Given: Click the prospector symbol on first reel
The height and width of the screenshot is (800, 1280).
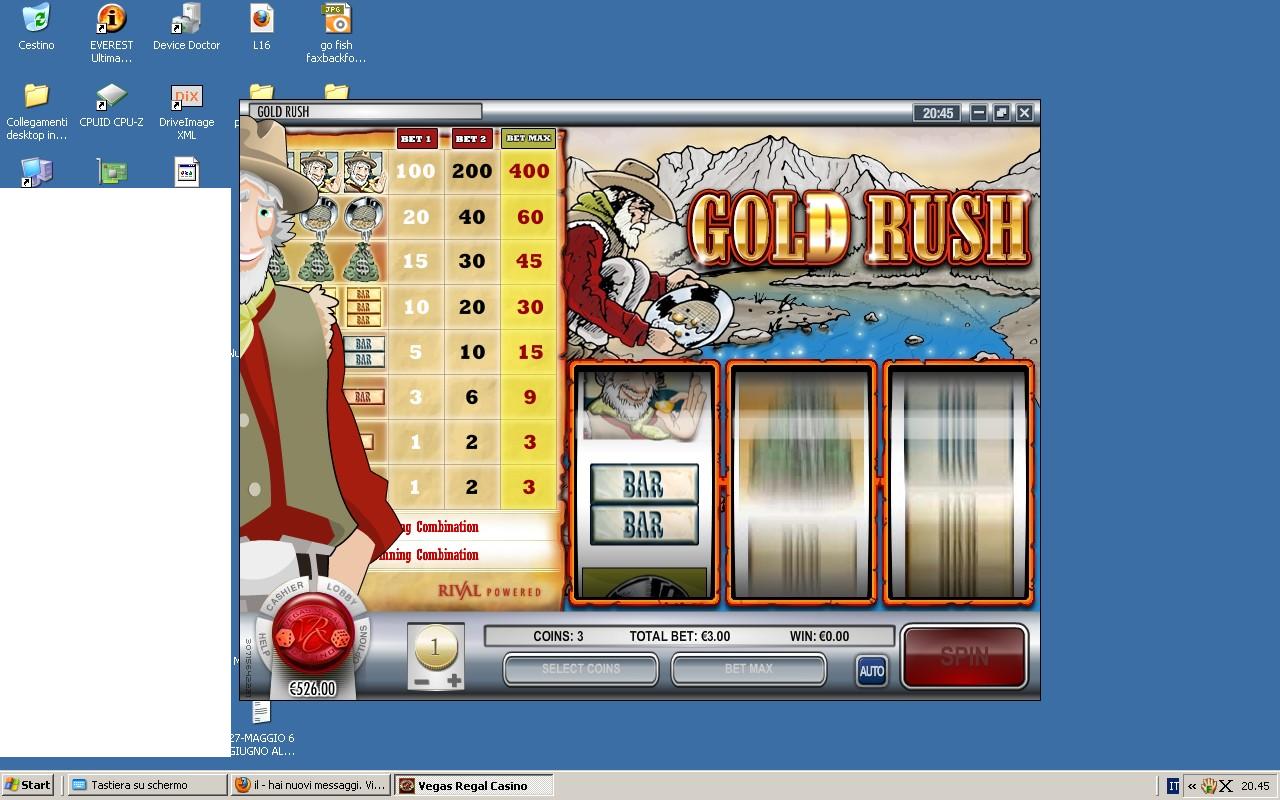Looking at the screenshot, I should point(643,404).
